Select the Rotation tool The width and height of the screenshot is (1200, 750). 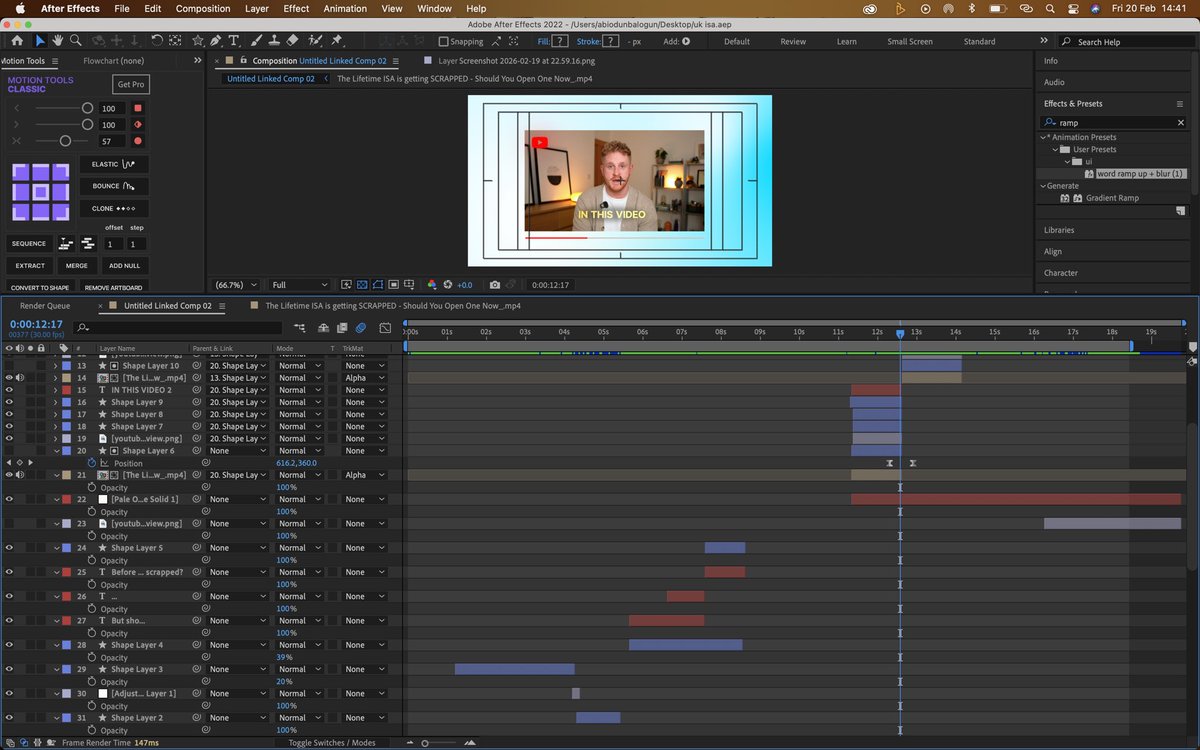(157, 41)
